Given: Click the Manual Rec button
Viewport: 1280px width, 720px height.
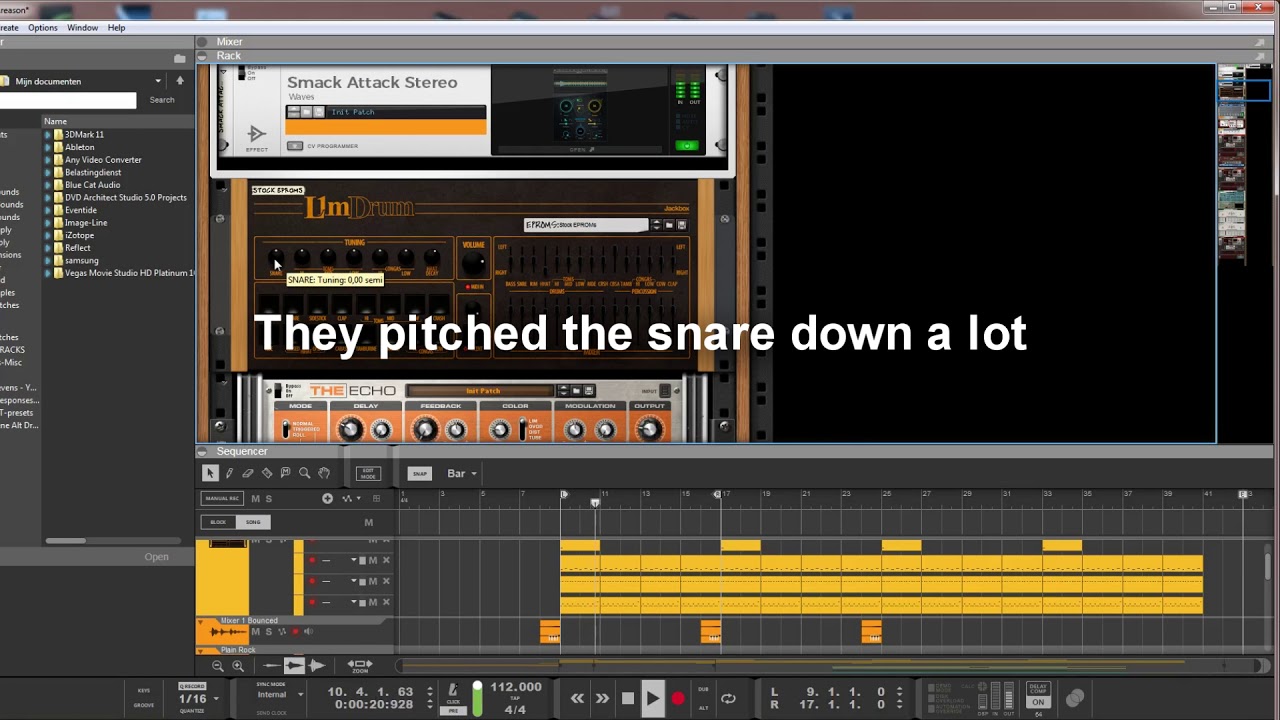Looking at the screenshot, I should [222, 498].
